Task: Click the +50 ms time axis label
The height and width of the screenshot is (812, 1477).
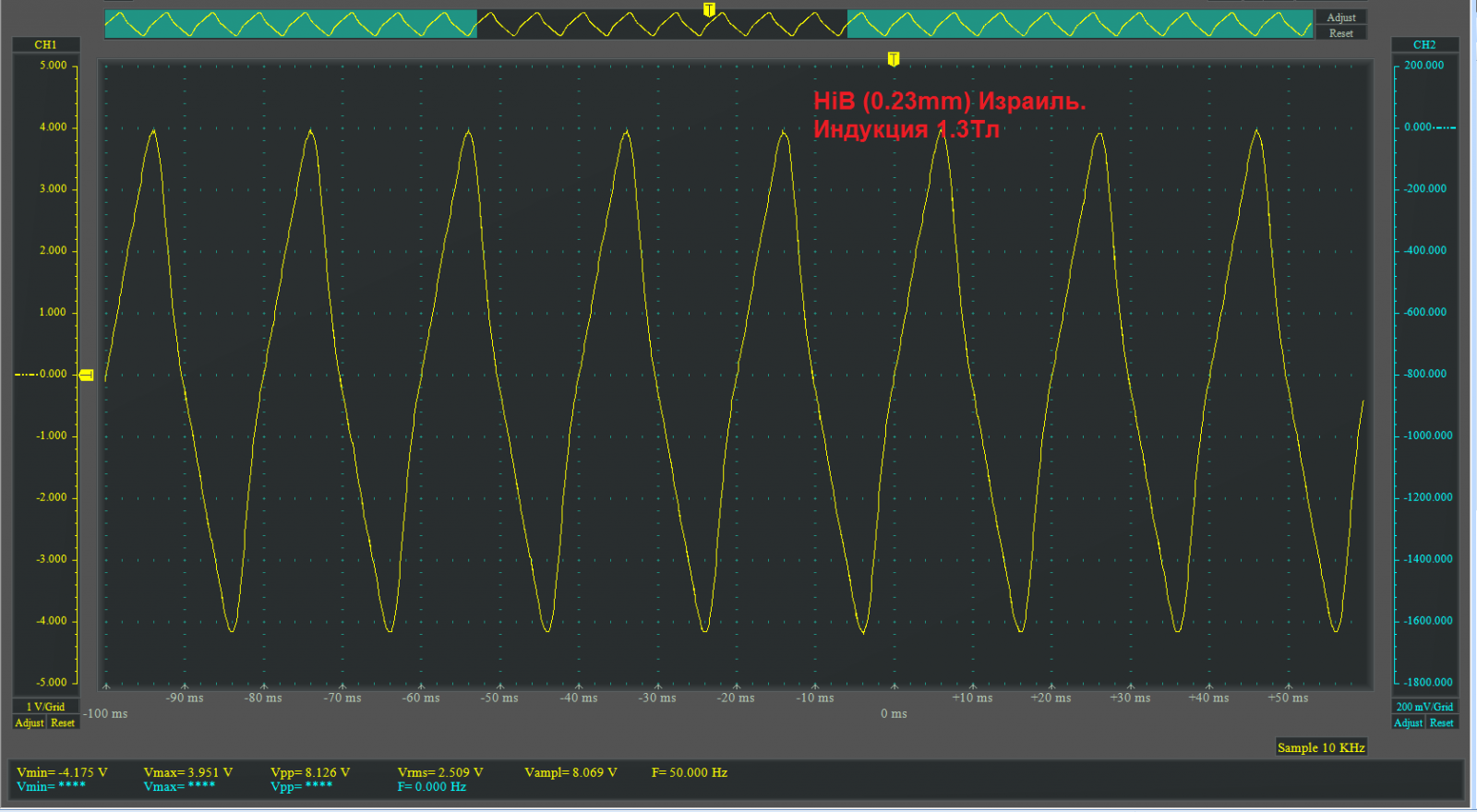Action: point(1288,698)
